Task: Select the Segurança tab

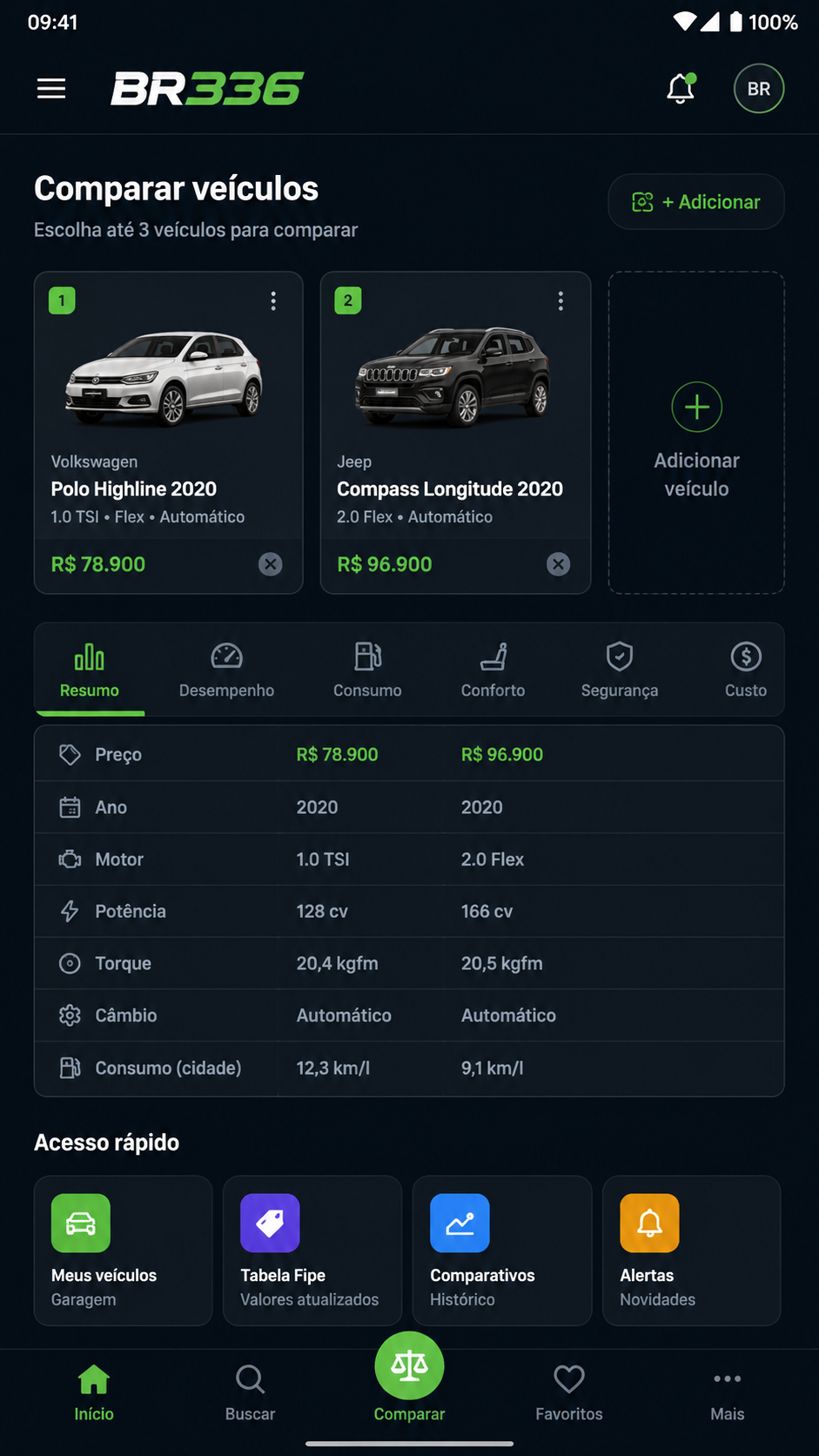Action: pyautogui.click(x=620, y=671)
